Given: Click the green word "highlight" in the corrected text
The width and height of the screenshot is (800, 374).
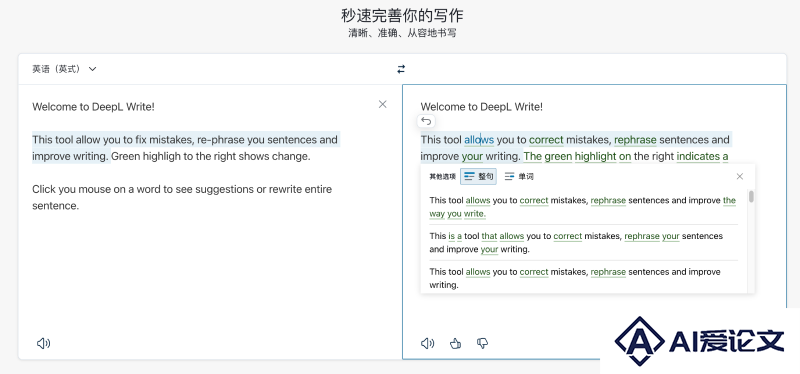Looking at the screenshot, I should [595, 156].
